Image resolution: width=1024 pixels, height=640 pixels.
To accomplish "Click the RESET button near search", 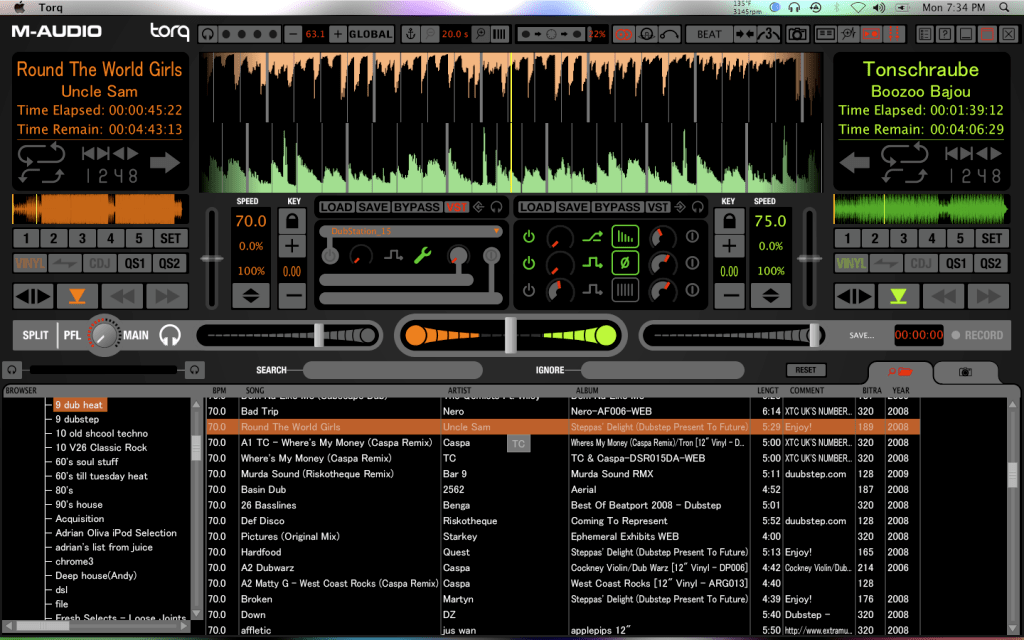I will click(x=806, y=370).
